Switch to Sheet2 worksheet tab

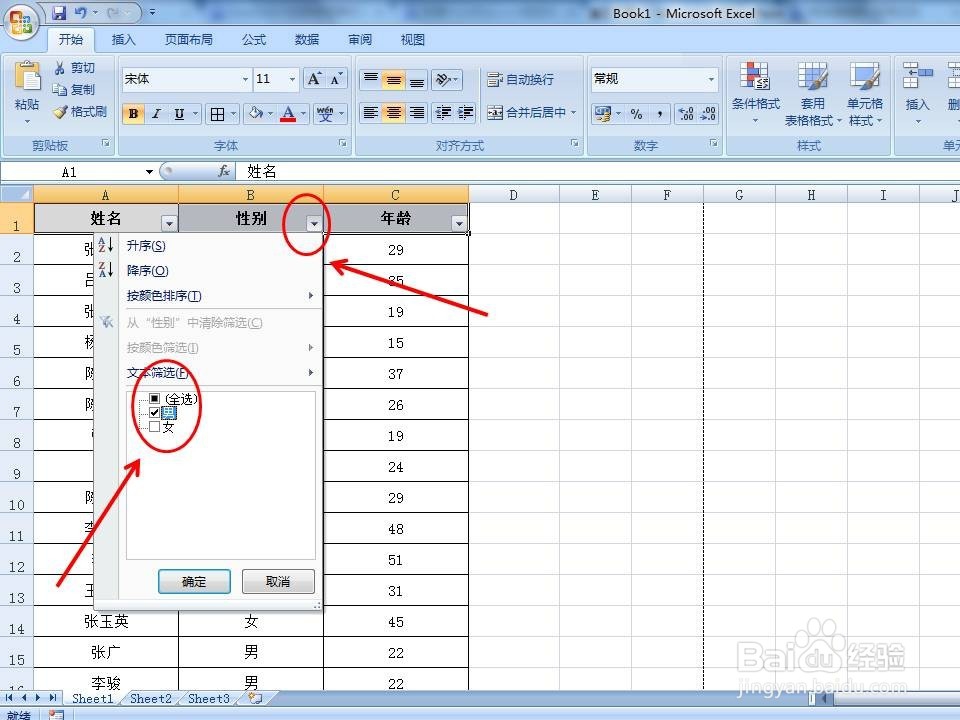pos(151,699)
